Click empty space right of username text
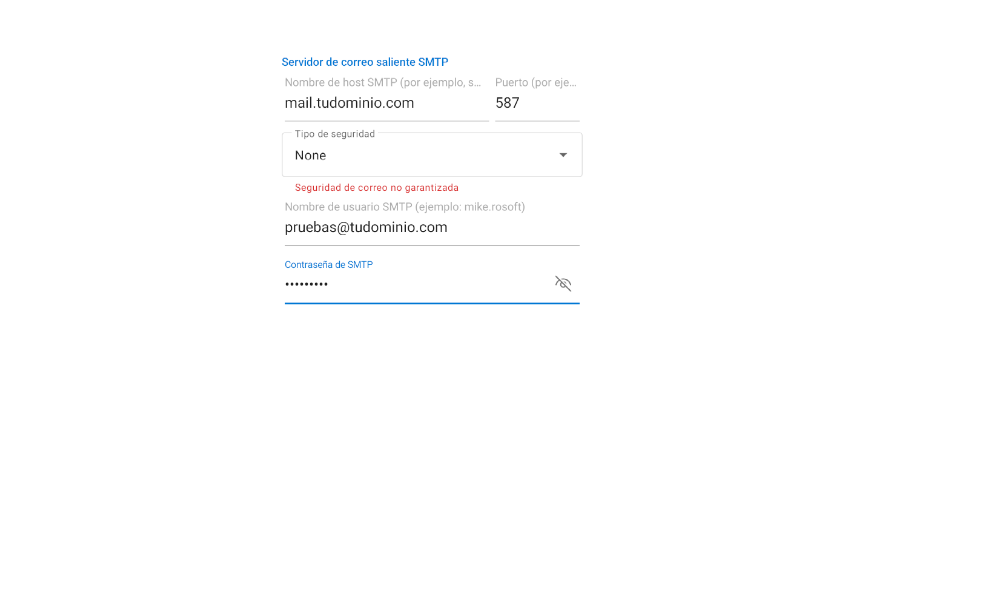Screen dimensions: 1000x600 click(513, 228)
